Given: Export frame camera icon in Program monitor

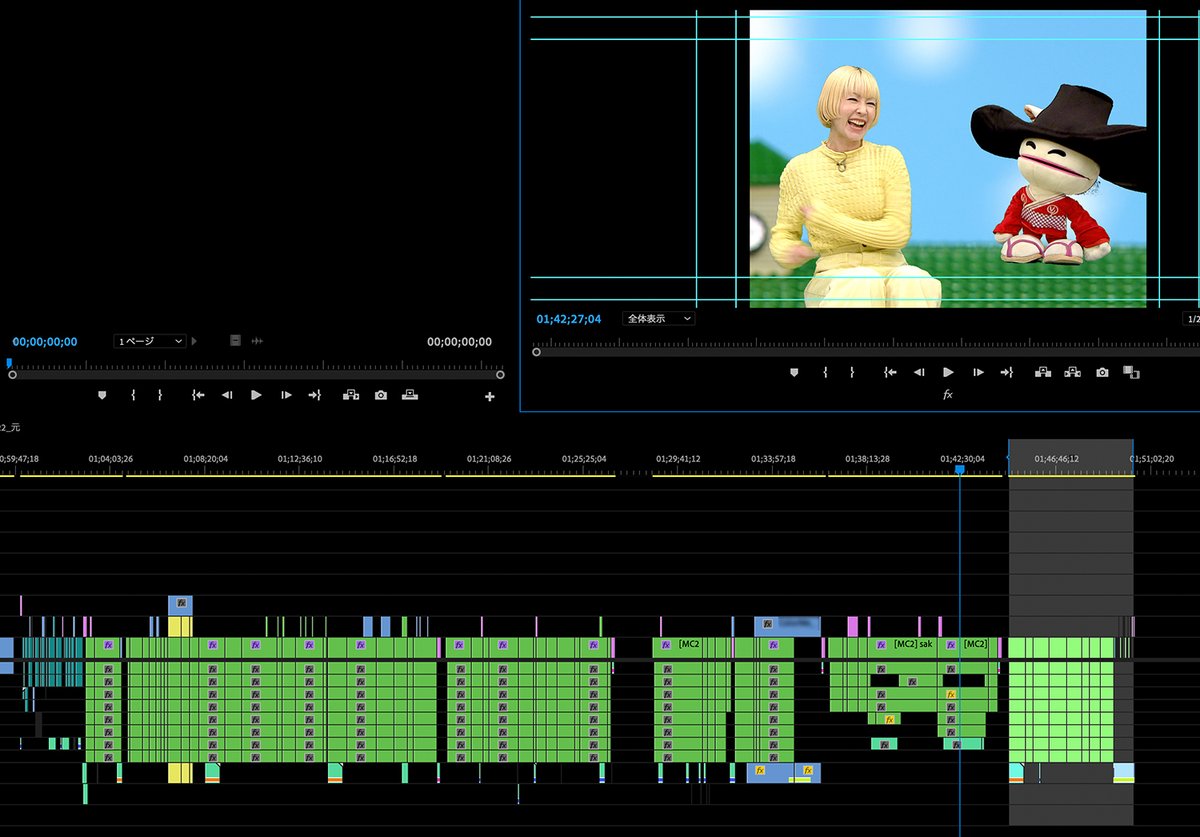Looking at the screenshot, I should pos(1102,372).
